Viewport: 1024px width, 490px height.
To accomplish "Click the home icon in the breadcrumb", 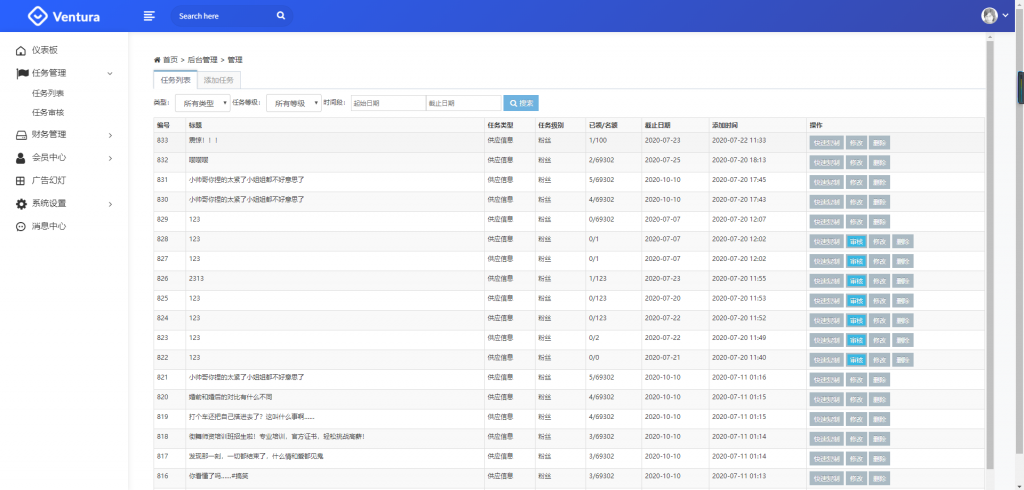I will coord(157,60).
